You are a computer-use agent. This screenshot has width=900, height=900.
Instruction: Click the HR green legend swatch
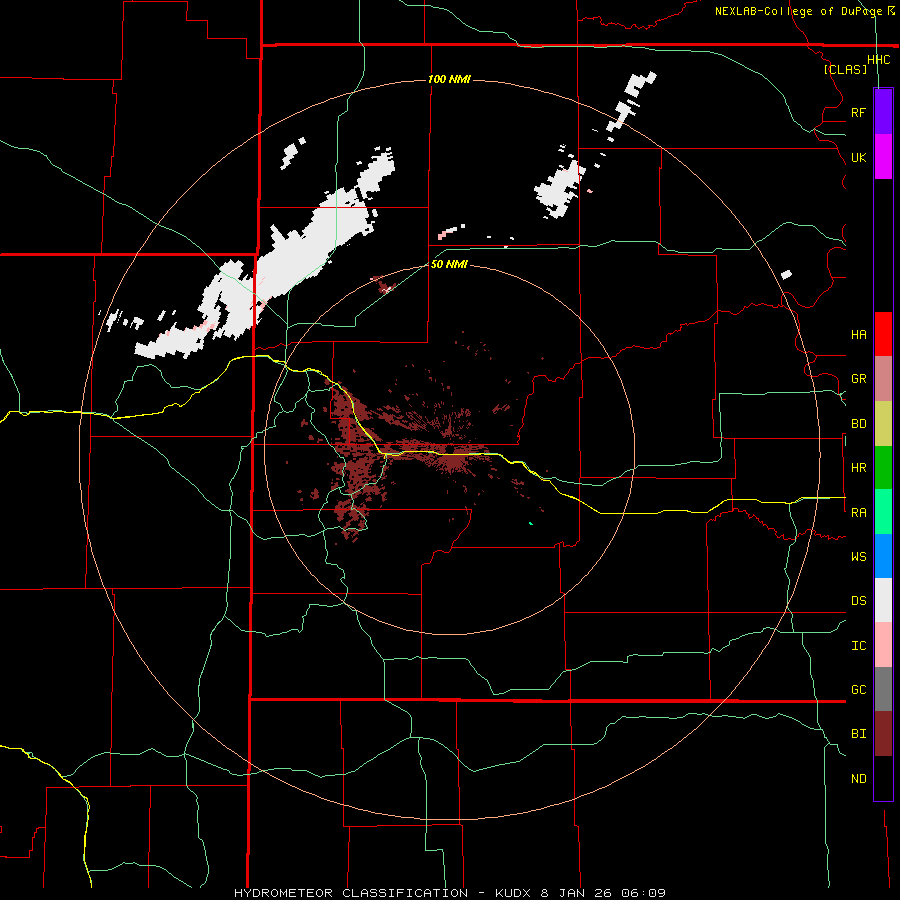883,467
